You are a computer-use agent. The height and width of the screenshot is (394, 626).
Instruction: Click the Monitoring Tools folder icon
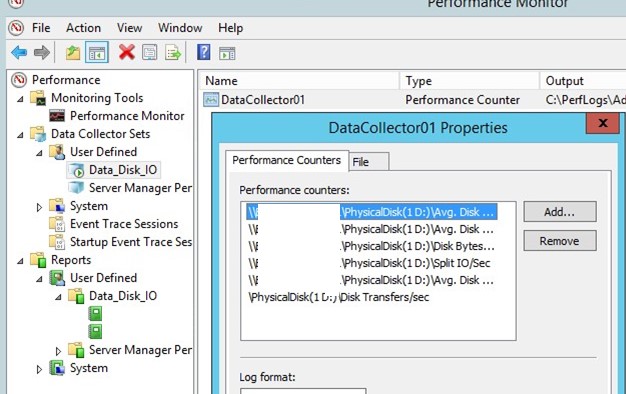tap(39, 98)
